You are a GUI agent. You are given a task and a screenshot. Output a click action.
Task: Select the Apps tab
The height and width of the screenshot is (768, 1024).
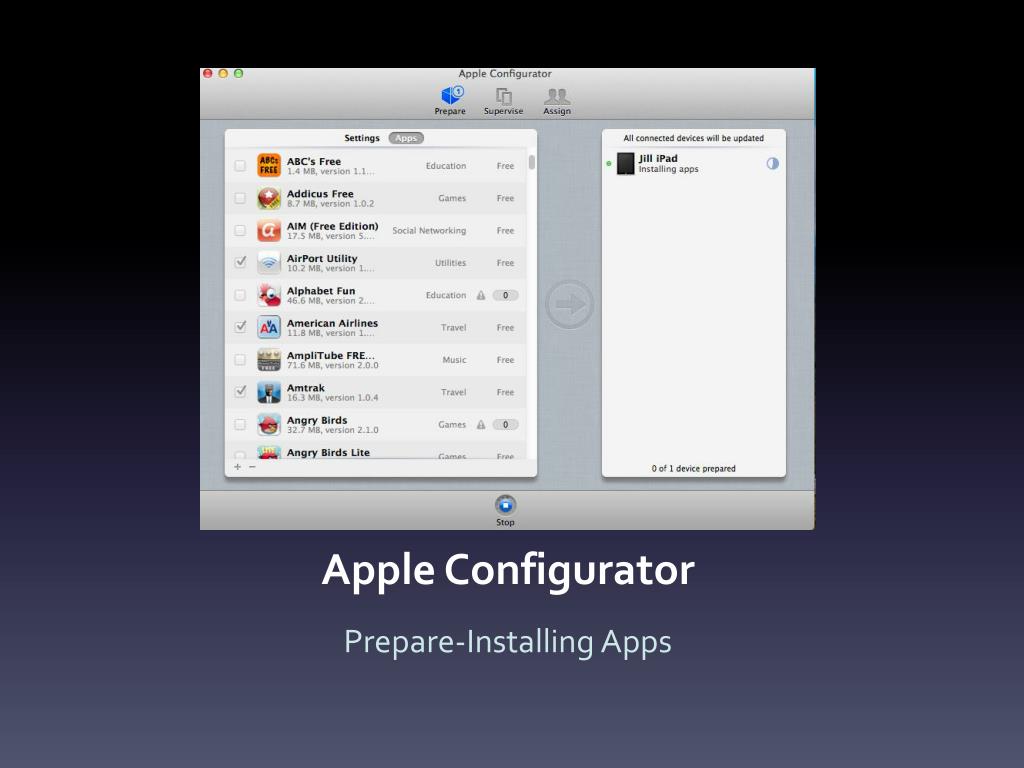click(406, 138)
